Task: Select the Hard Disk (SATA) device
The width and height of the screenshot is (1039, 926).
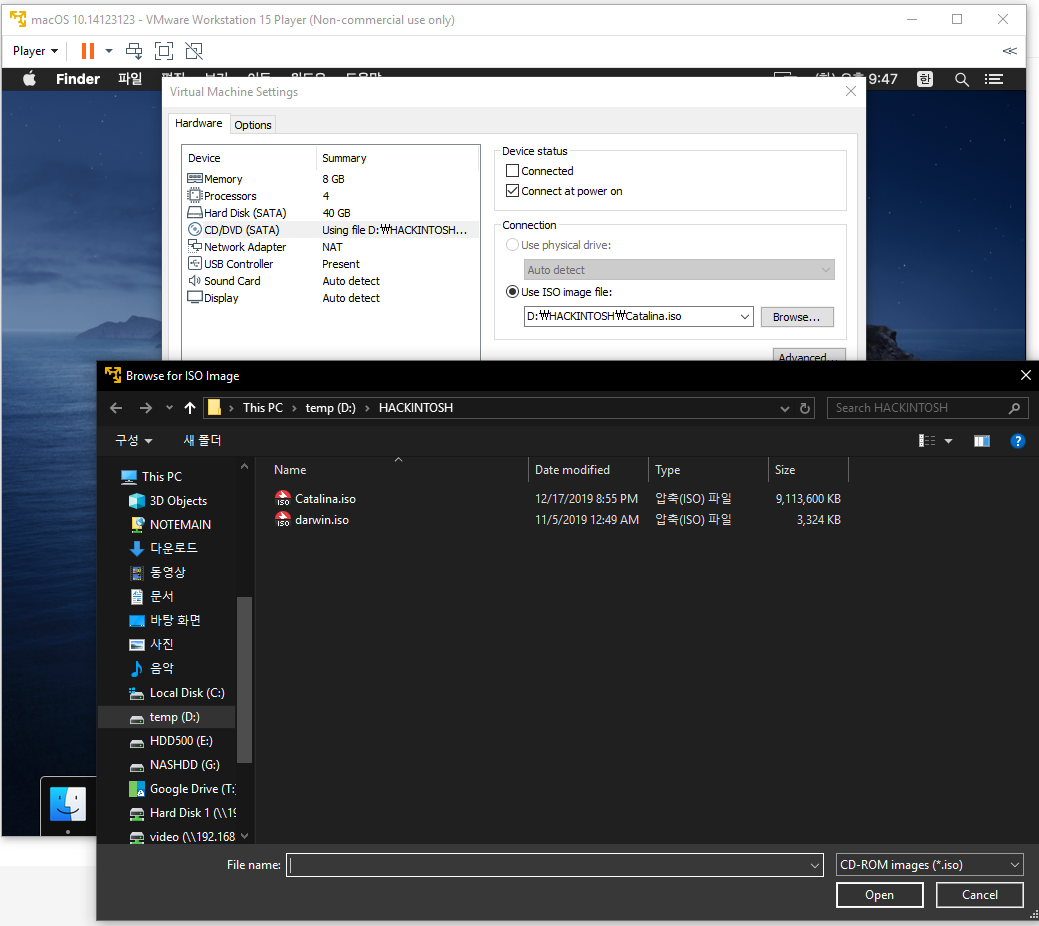Action: 331,213
